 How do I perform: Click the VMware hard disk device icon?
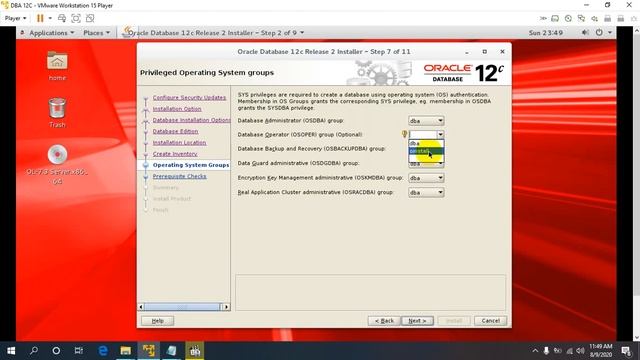[x=555, y=18]
